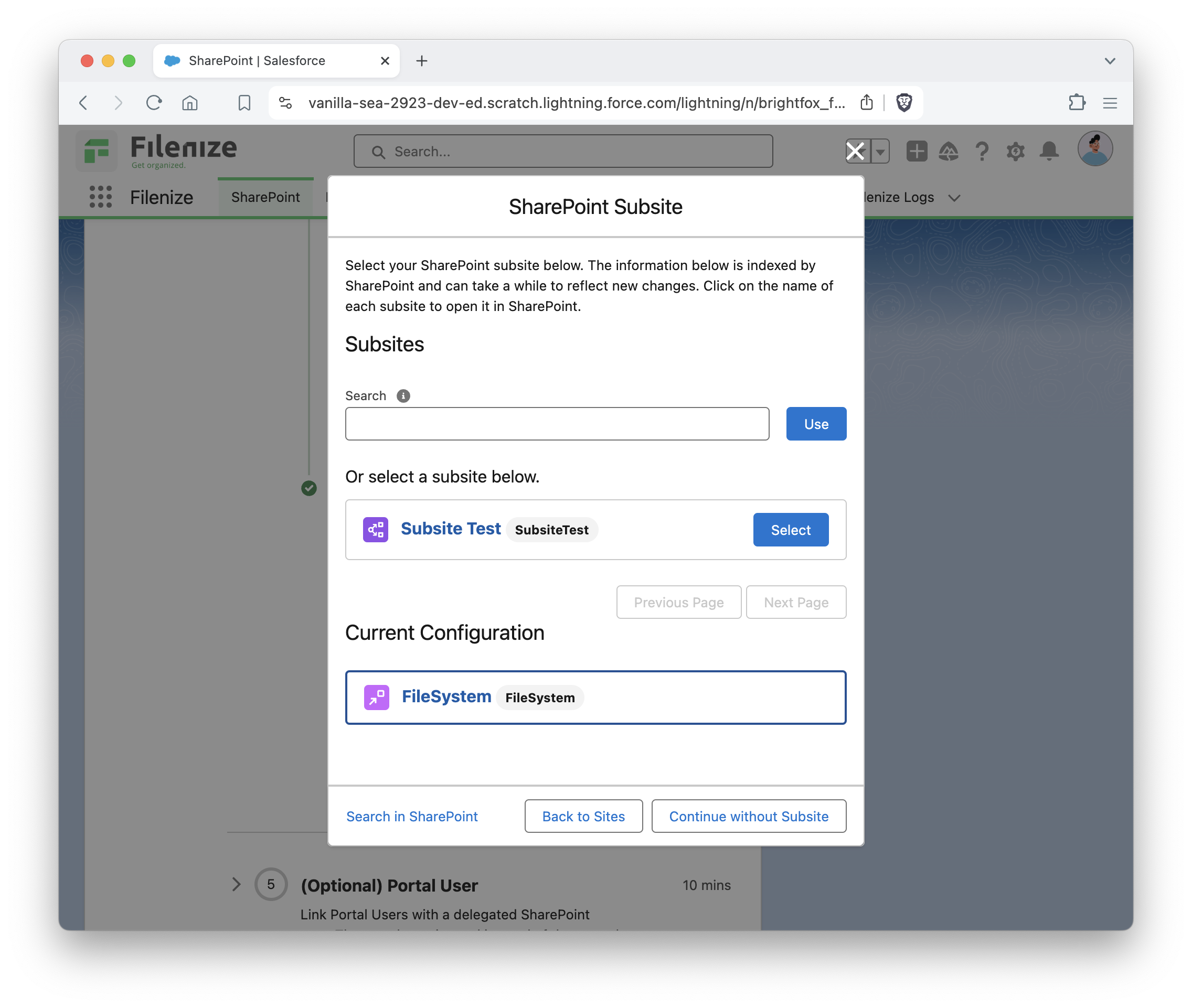Open the Help question mark icon

pos(982,152)
